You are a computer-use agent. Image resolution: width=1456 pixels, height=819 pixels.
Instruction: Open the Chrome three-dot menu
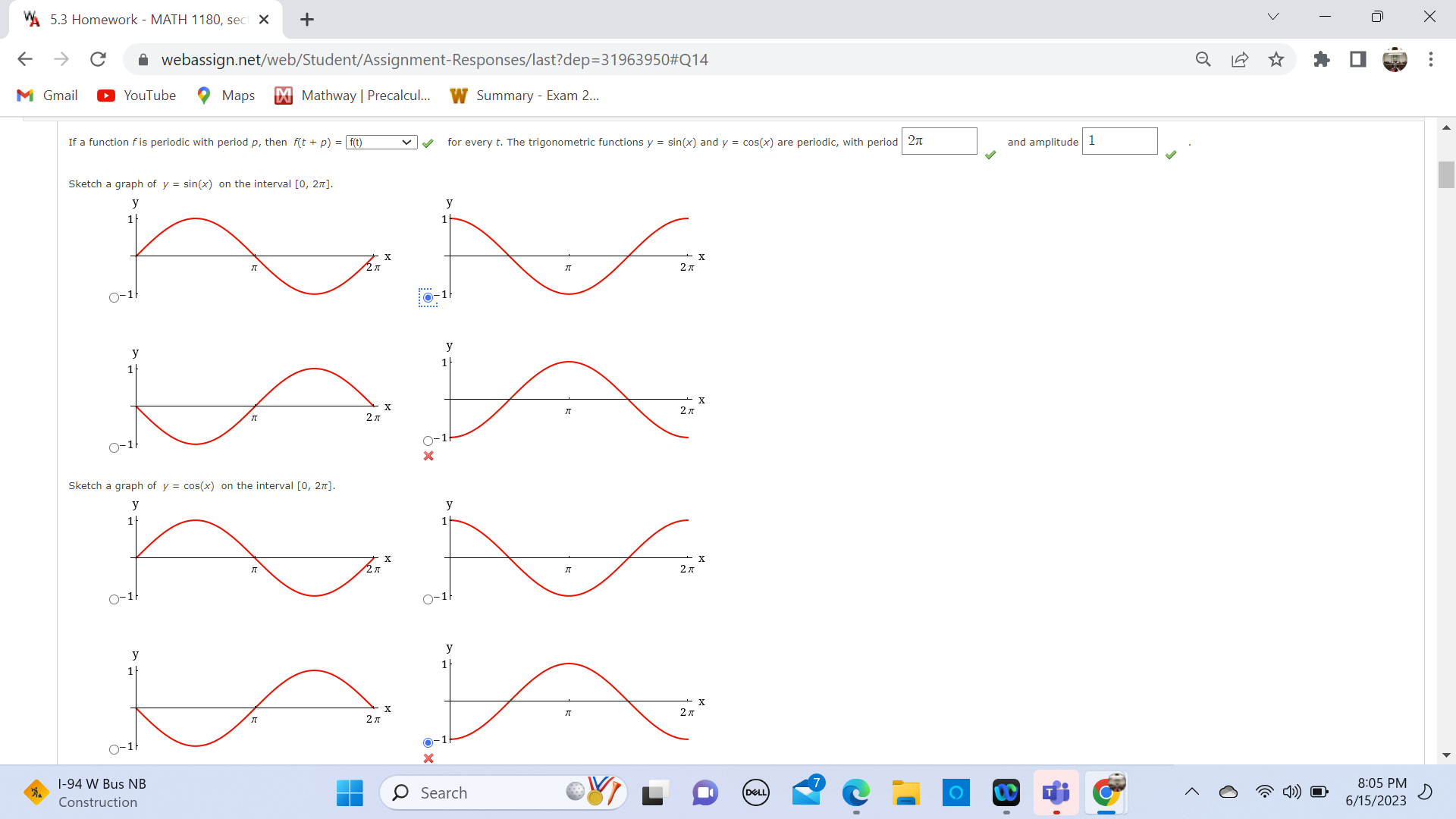pos(1432,59)
